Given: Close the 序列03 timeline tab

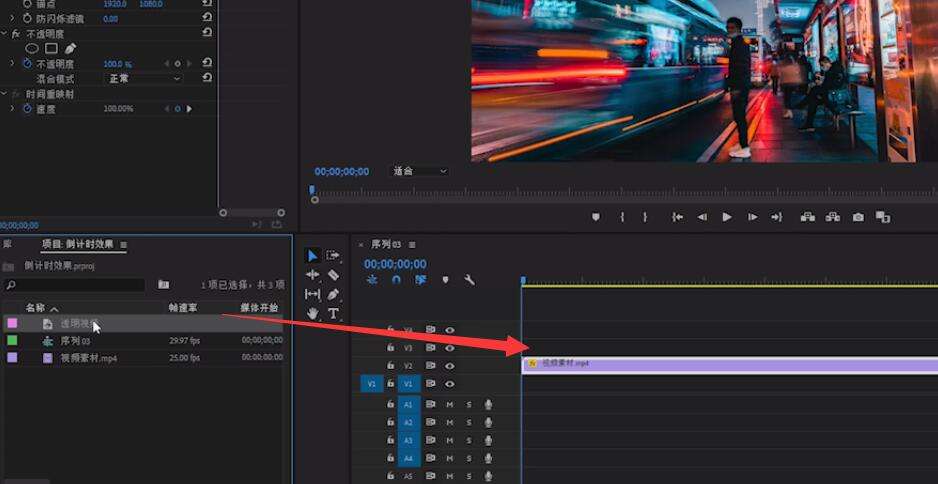Looking at the screenshot, I should pyautogui.click(x=361, y=245).
